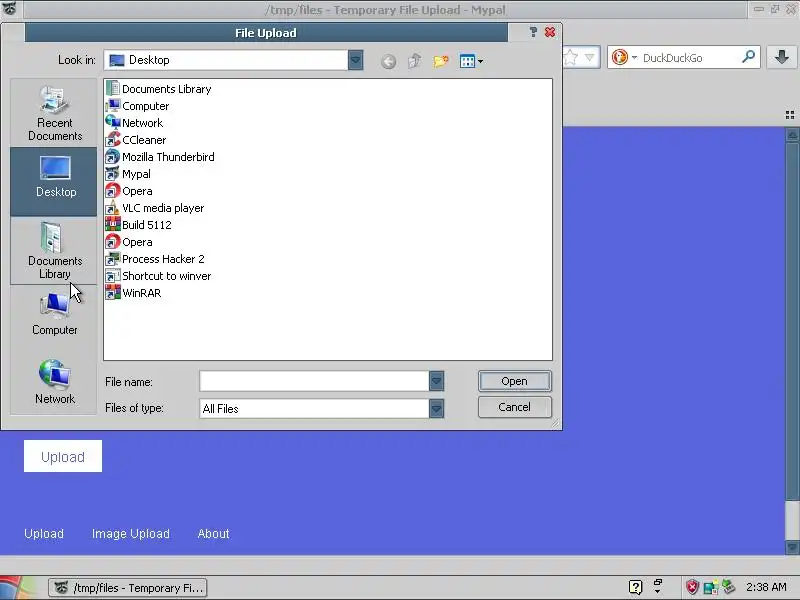
Task: Open Recent Documents in the places bar
Action: pyautogui.click(x=54, y=113)
